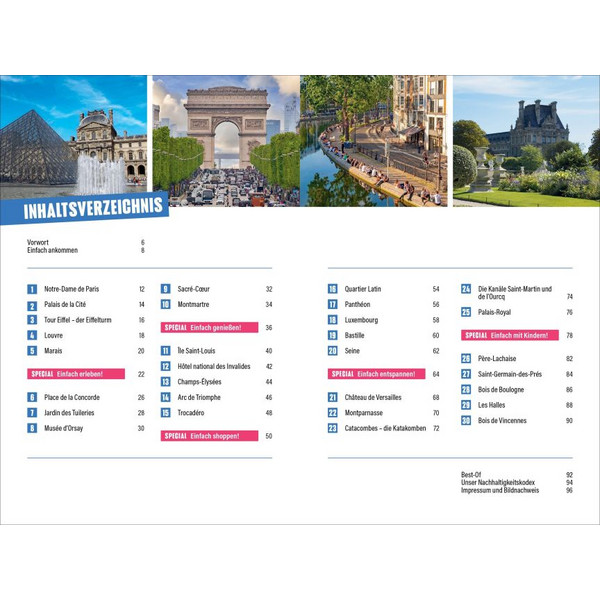The height and width of the screenshot is (600, 600).
Task: Click the number 21 badge beside Château de Versailles
Action: (333, 398)
